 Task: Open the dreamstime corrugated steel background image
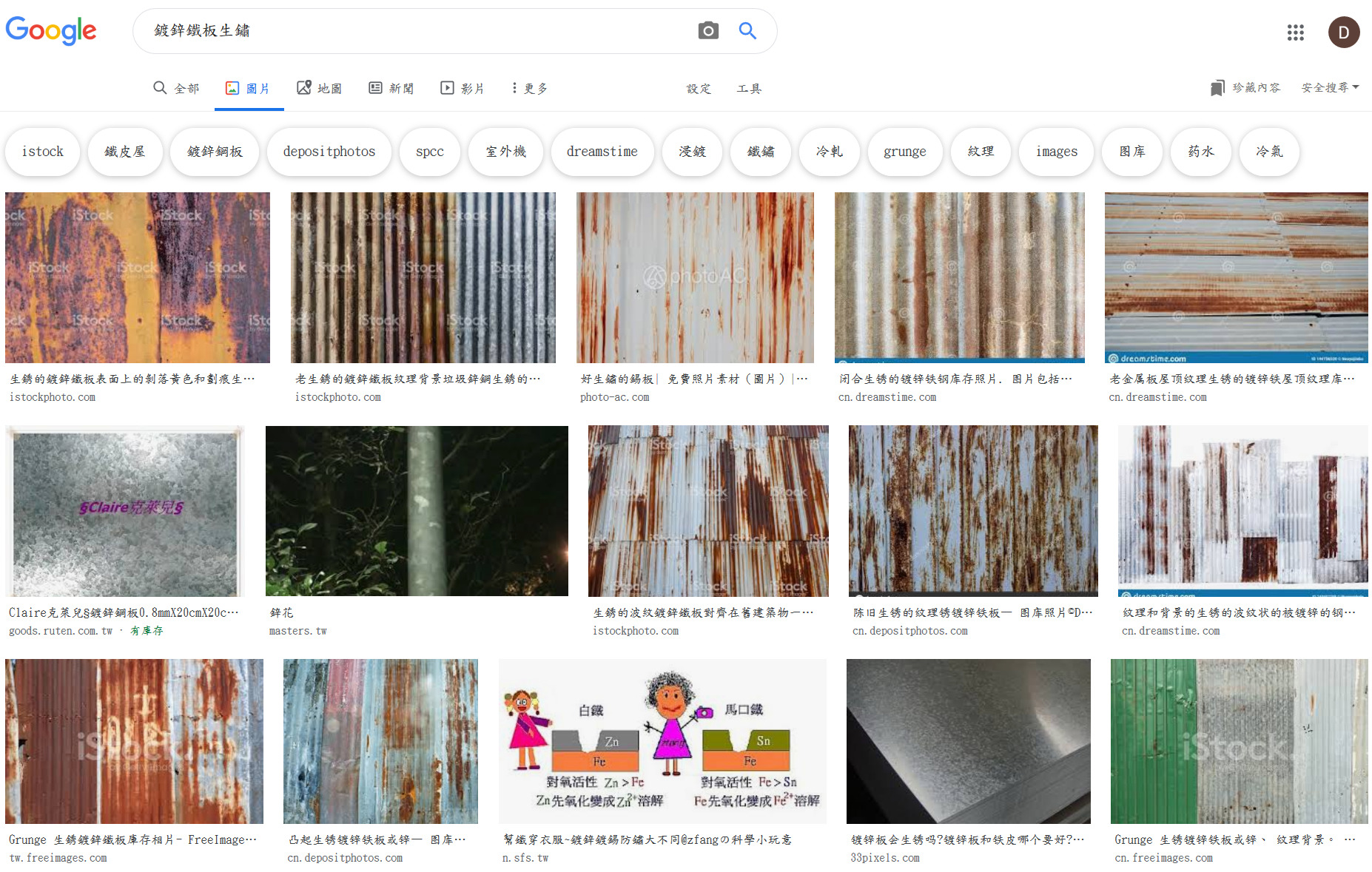(x=1243, y=511)
